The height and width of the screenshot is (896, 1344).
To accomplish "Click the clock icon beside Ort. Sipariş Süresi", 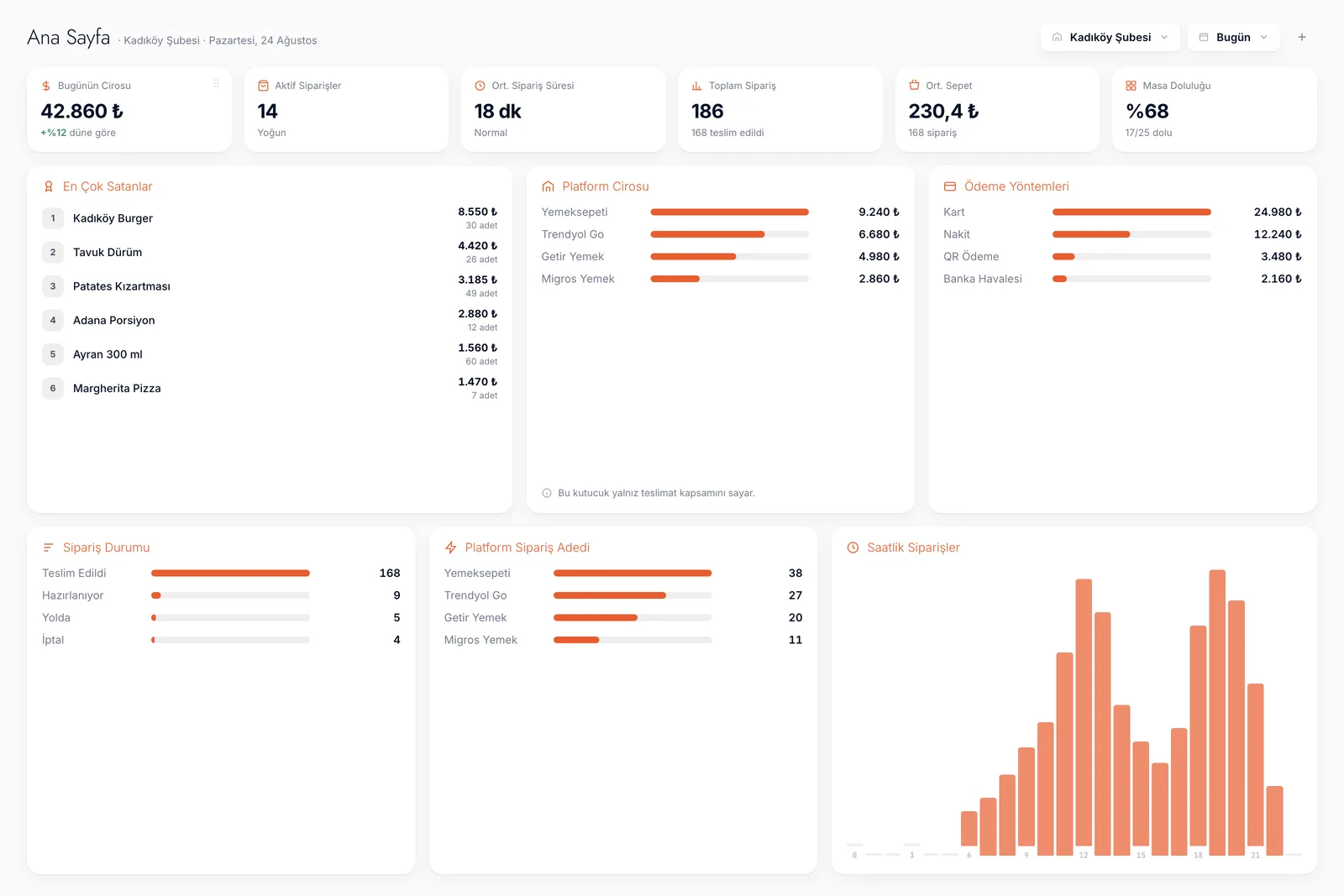I will pos(480,86).
